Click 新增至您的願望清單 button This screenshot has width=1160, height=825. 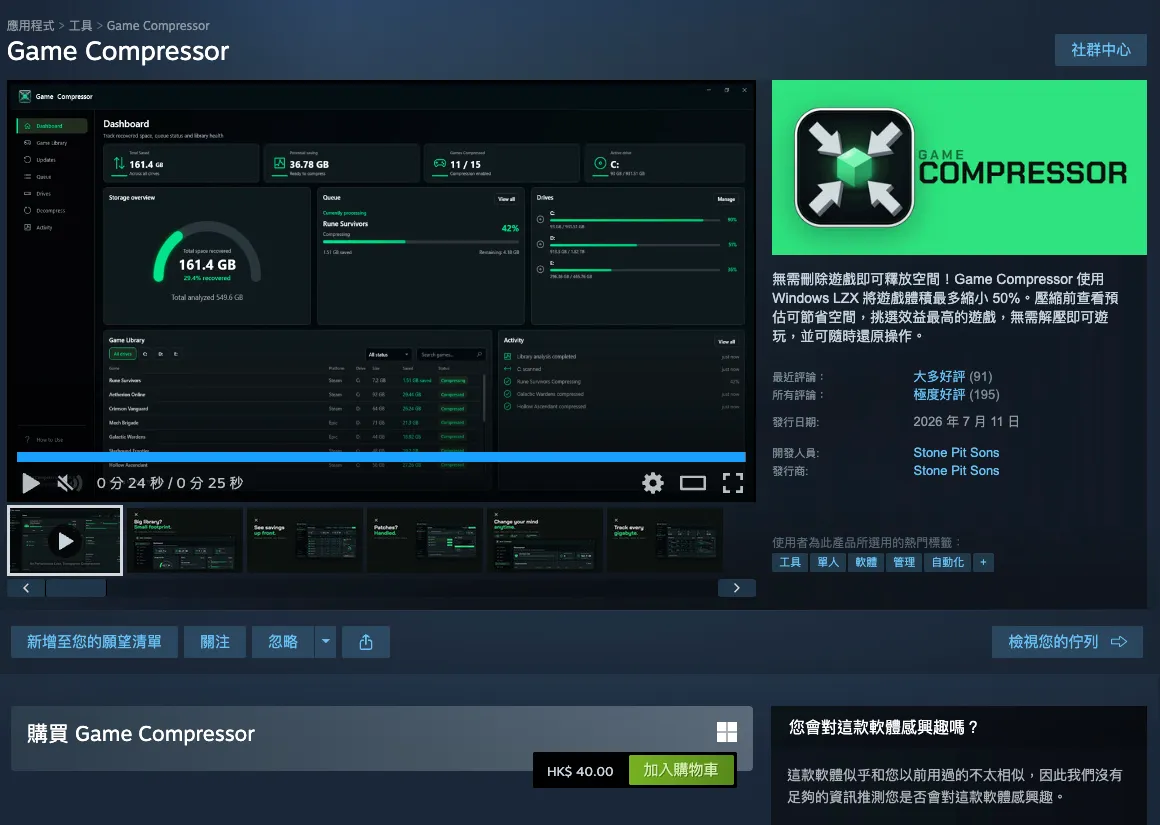click(x=94, y=642)
